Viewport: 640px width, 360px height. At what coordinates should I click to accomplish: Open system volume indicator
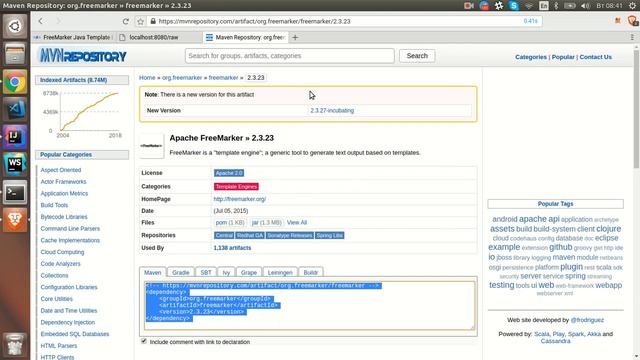pyautogui.click(x=585, y=6)
